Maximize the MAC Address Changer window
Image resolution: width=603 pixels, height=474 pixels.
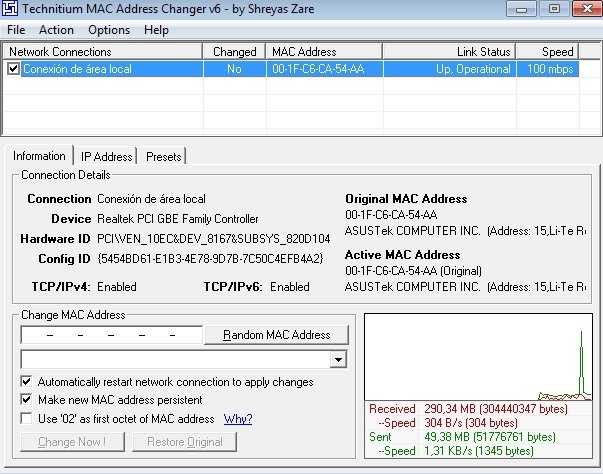tap(554, 8)
